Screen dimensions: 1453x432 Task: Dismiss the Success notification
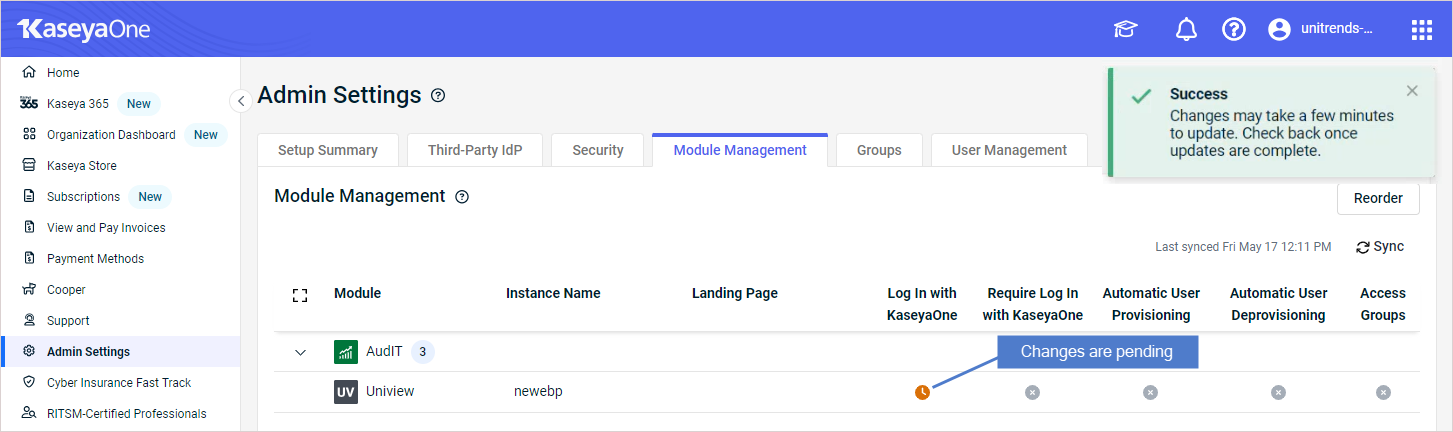[1412, 91]
